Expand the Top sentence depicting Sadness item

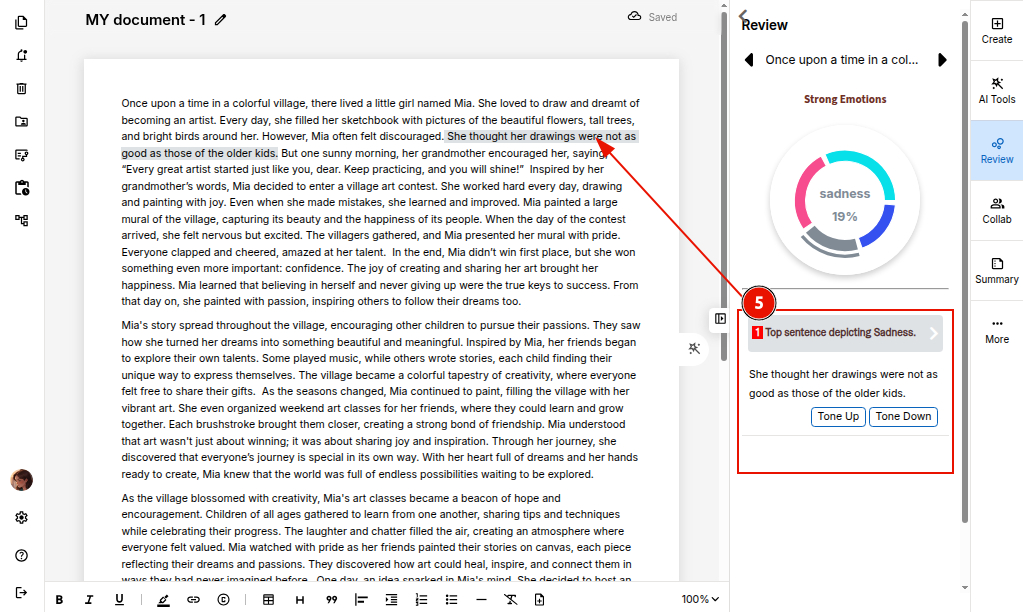pyautogui.click(x=934, y=334)
